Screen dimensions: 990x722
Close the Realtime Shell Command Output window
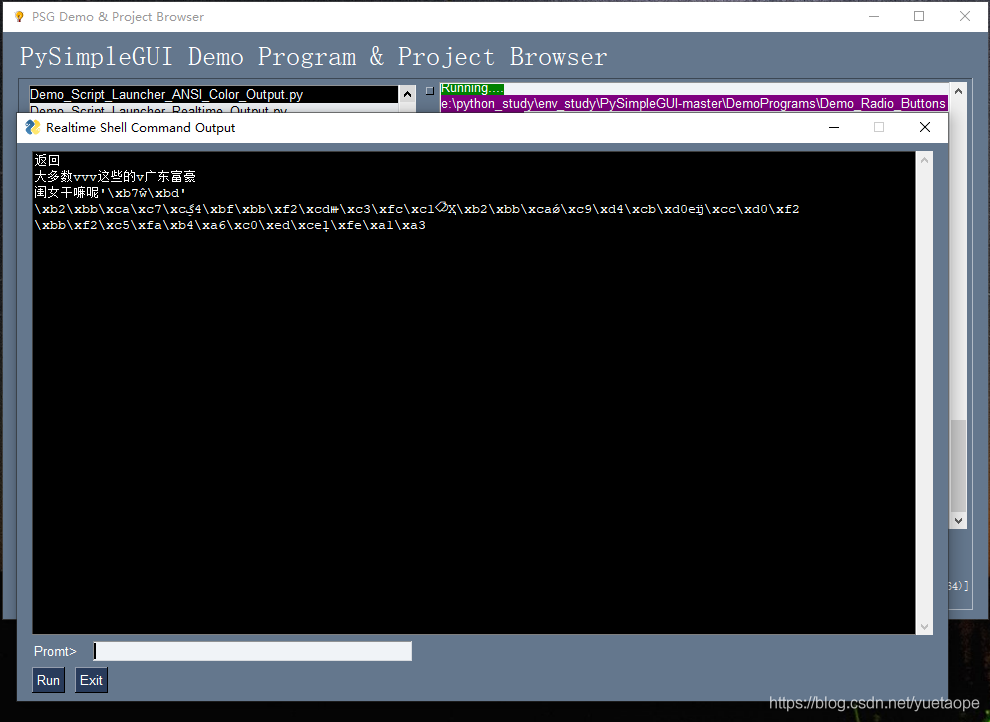pos(925,127)
